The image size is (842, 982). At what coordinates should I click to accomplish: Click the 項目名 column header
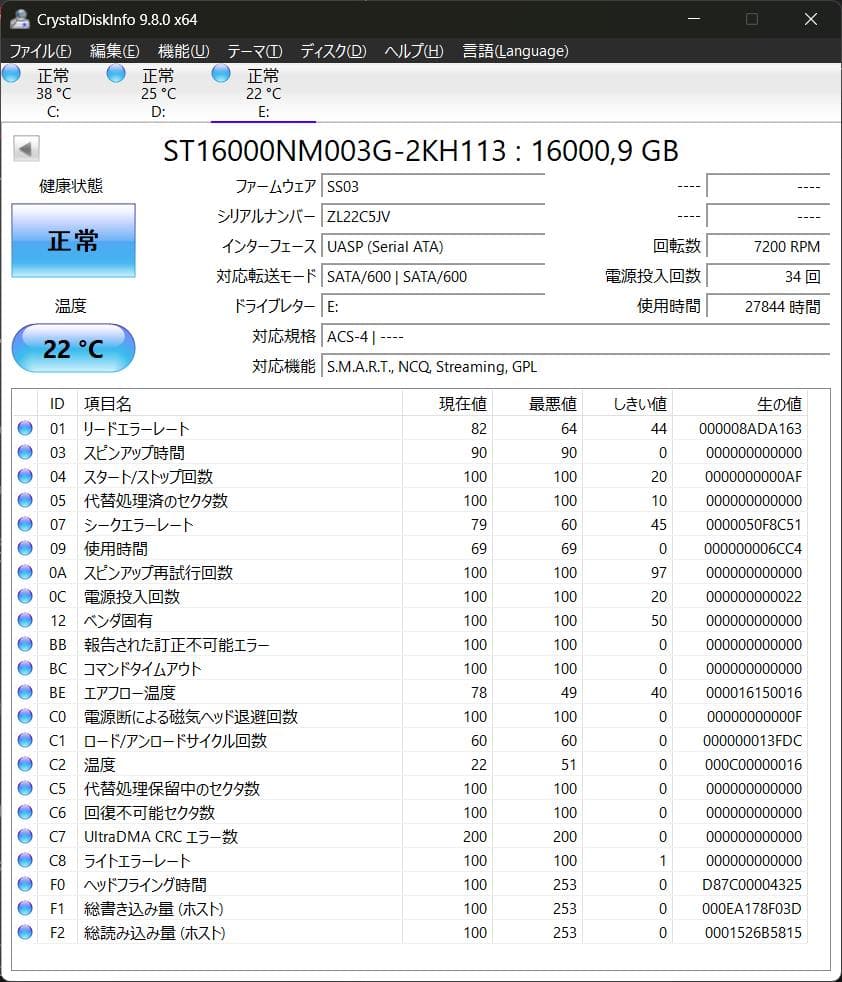point(239,403)
